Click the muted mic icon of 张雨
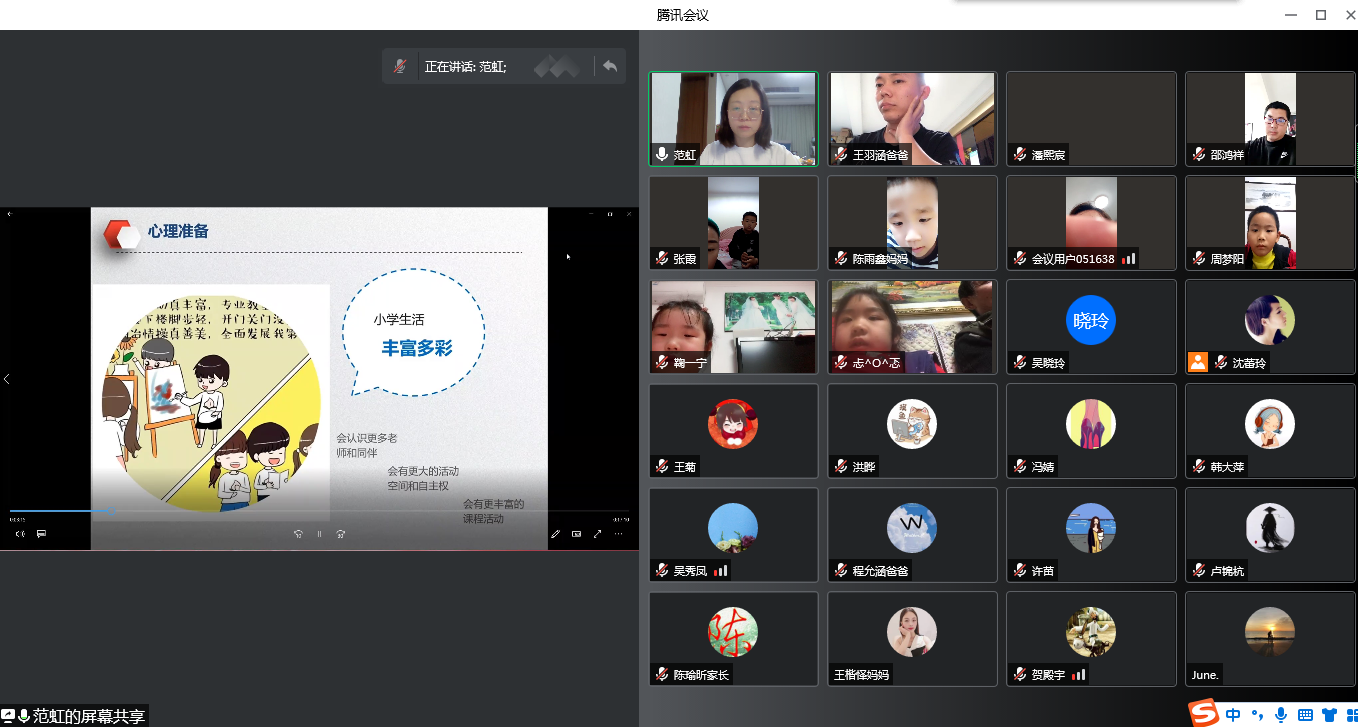Viewport: 1358px width, 727px height. [x=662, y=259]
